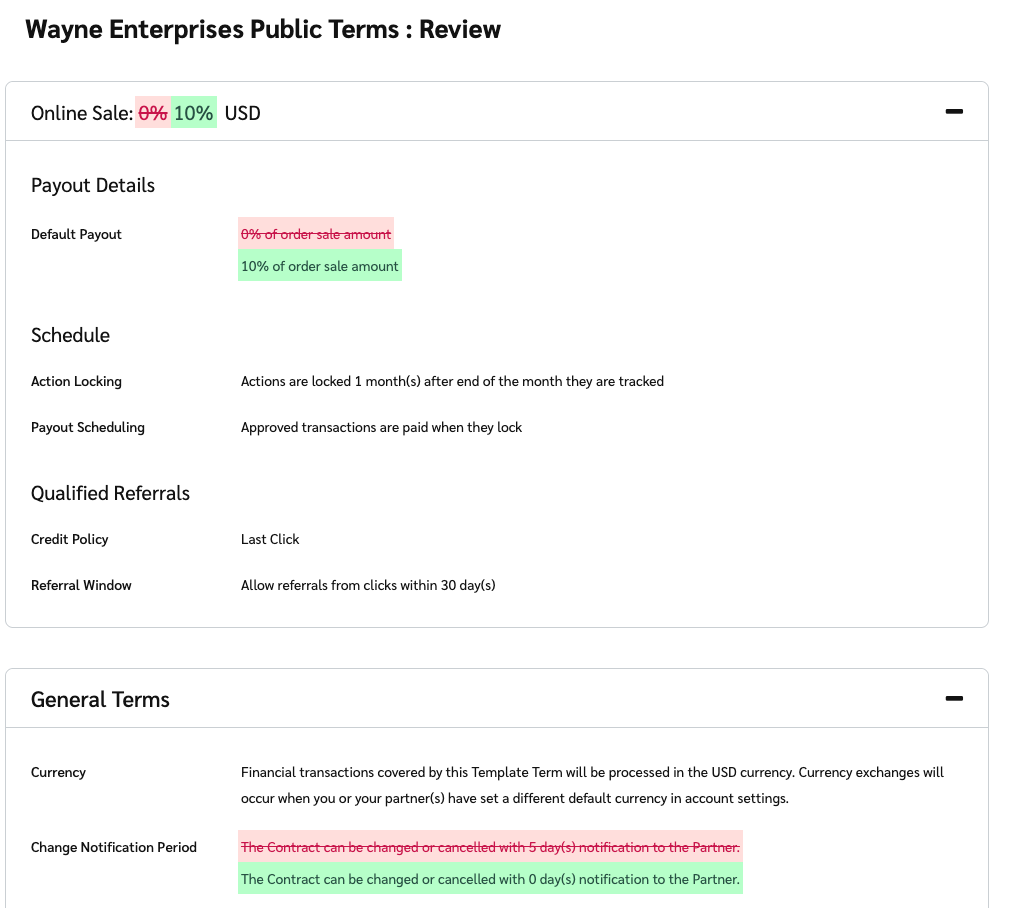Click the Approved transactions are paid text
1009x908 pixels.
(x=381, y=427)
